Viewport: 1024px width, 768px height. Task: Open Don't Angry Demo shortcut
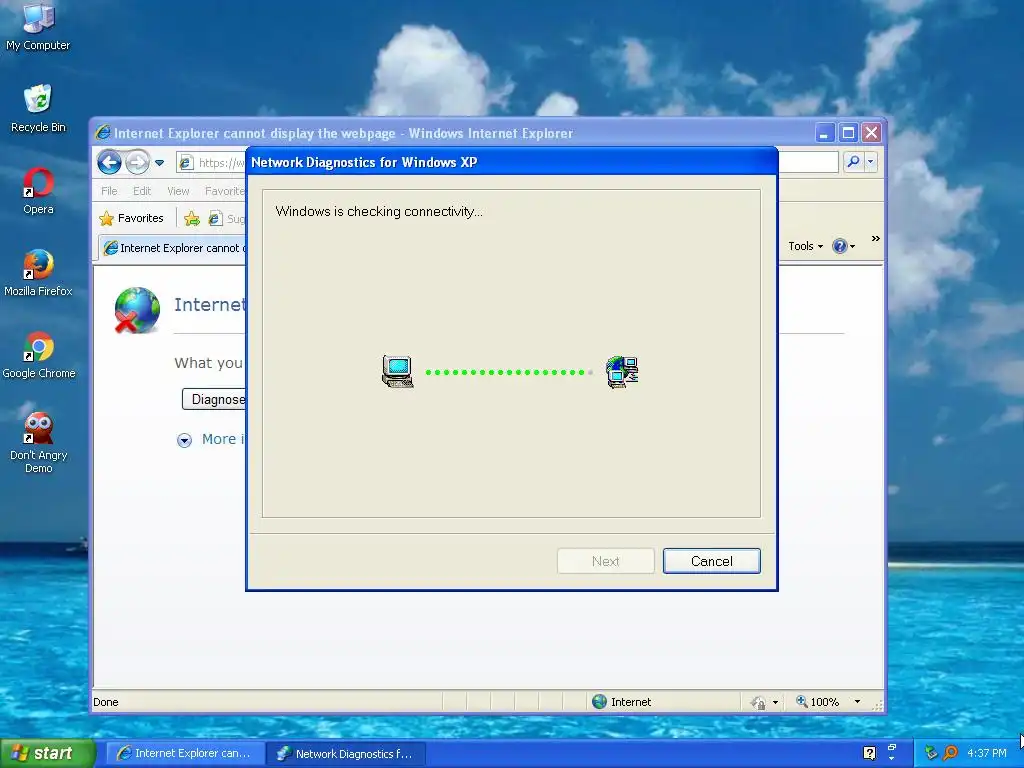(x=38, y=443)
